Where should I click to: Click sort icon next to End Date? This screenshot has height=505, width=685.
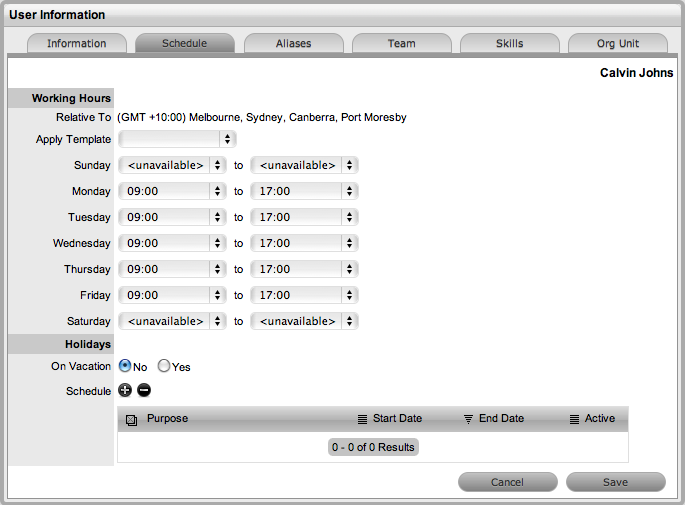click(468, 419)
